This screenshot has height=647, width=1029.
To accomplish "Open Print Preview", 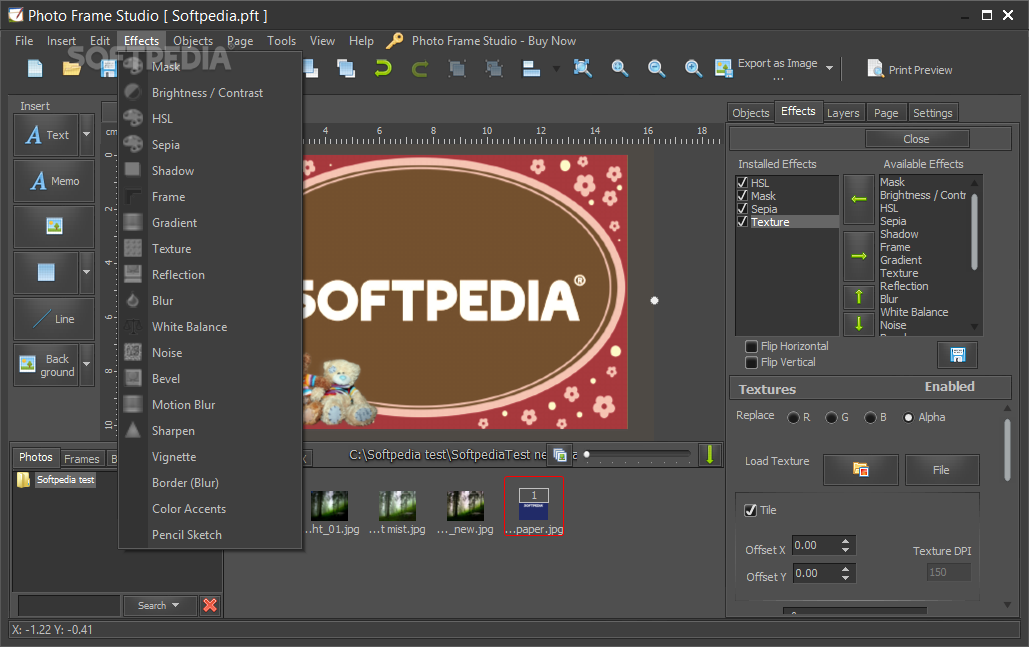I will (910, 70).
